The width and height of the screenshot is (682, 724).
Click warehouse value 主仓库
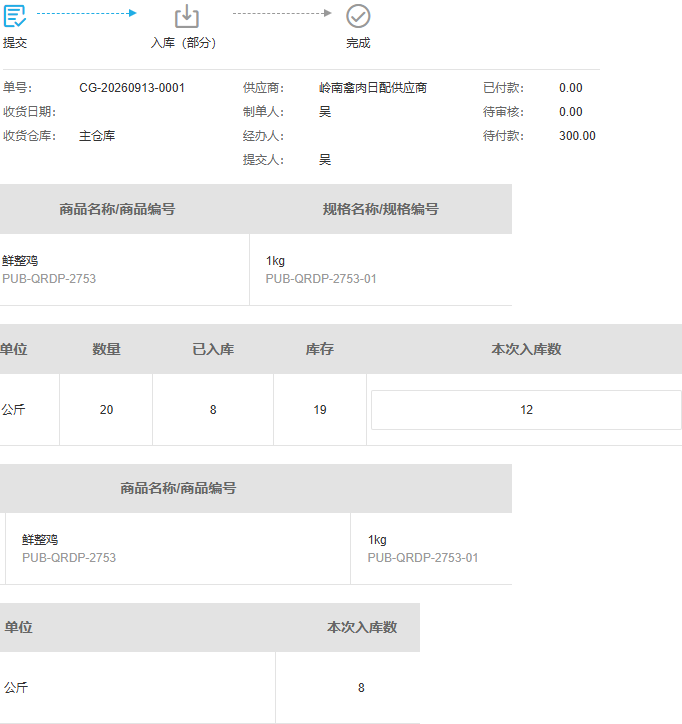97,136
